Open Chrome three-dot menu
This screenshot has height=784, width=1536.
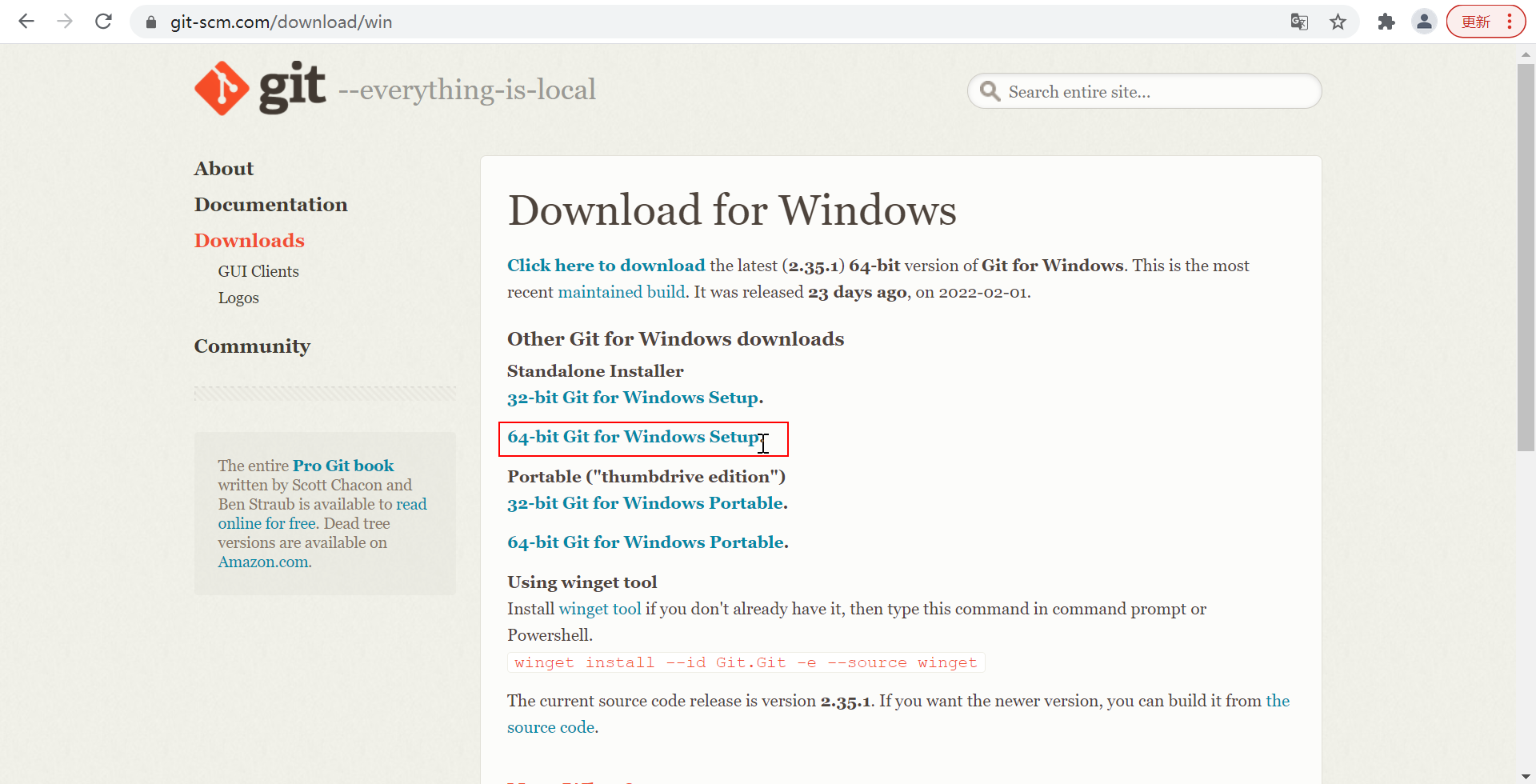tap(1510, 22)
